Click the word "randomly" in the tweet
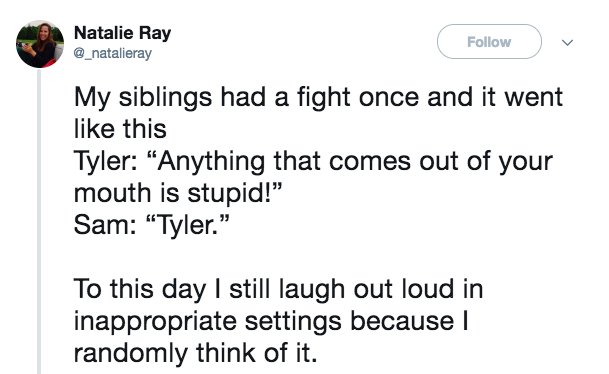 pyautogui.click(x=130, y=354)
